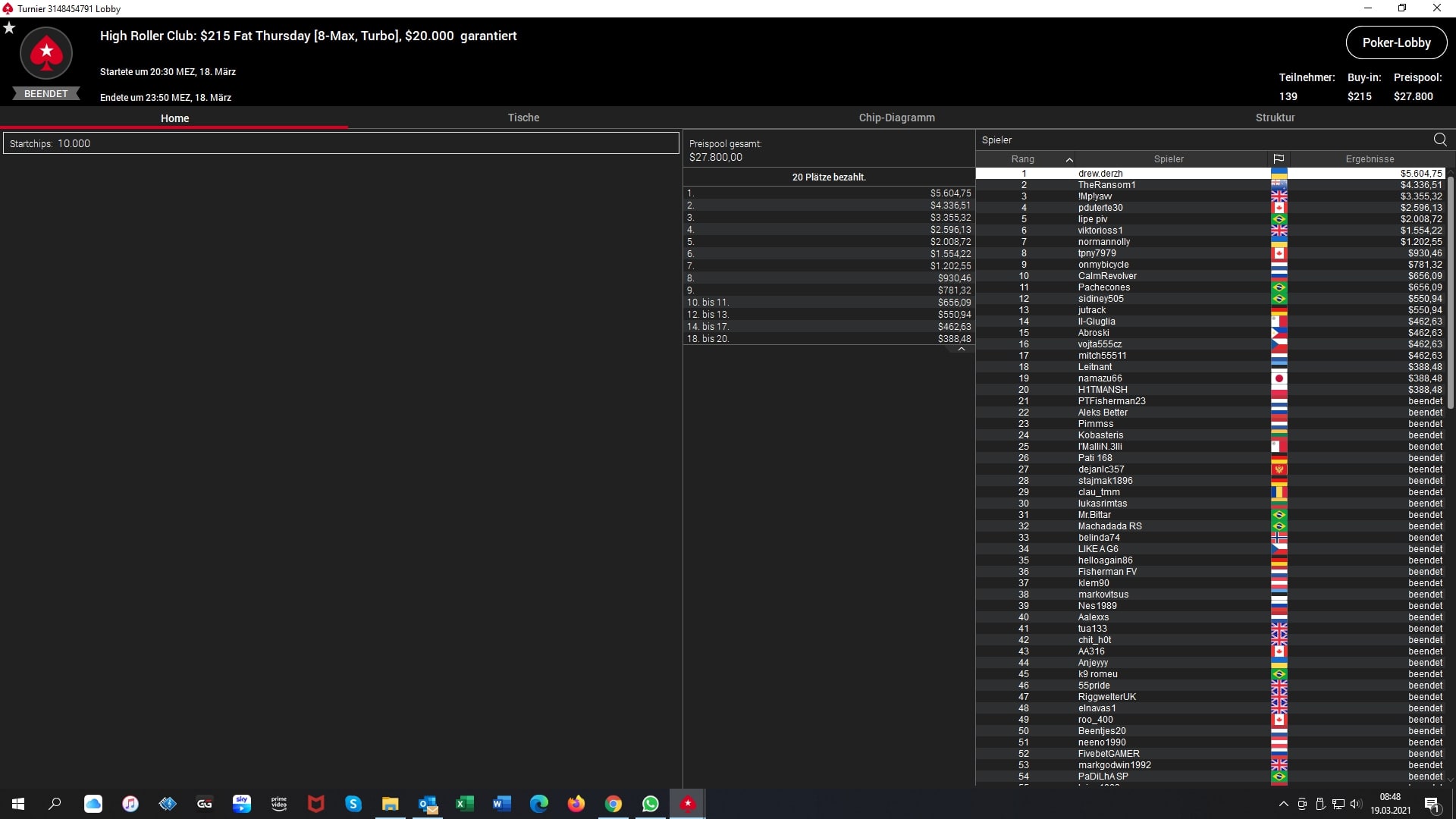Screen dimensions: 1456x819
Task: Click the player search magnifier icon
Action: click(x=1440, y=140)
